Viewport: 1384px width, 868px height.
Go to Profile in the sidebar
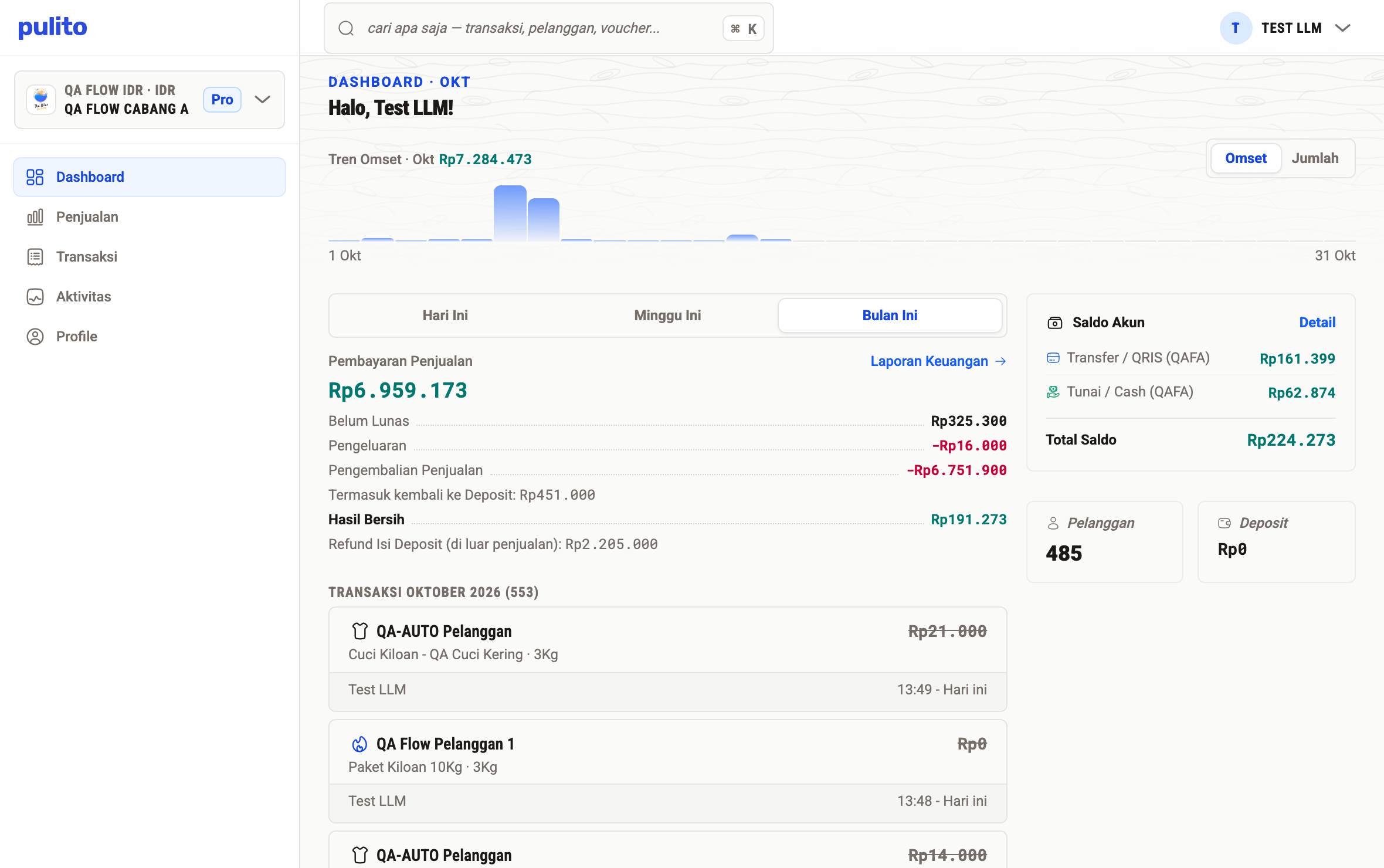150,337
